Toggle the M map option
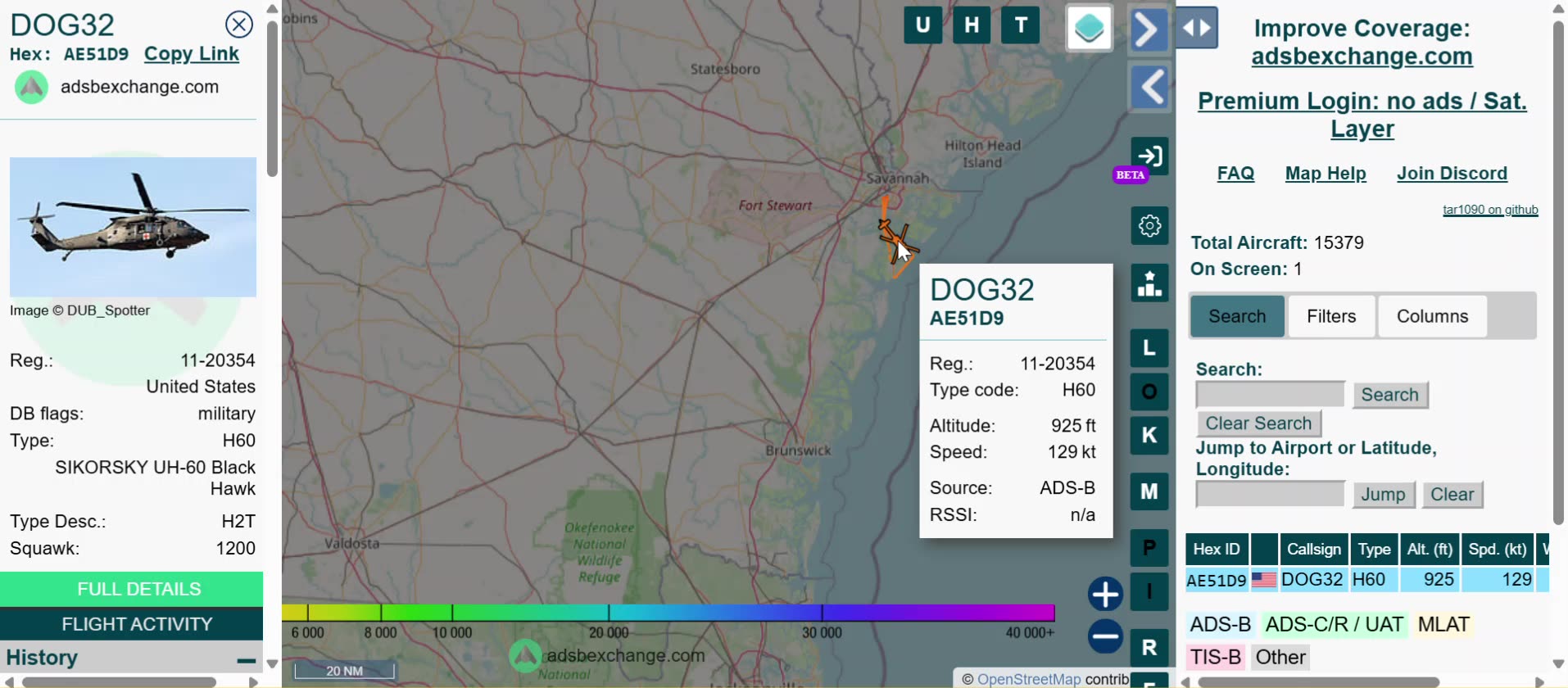This screenshot has height=688, width=1568. pyautogui.click(x=1149, y=491)
